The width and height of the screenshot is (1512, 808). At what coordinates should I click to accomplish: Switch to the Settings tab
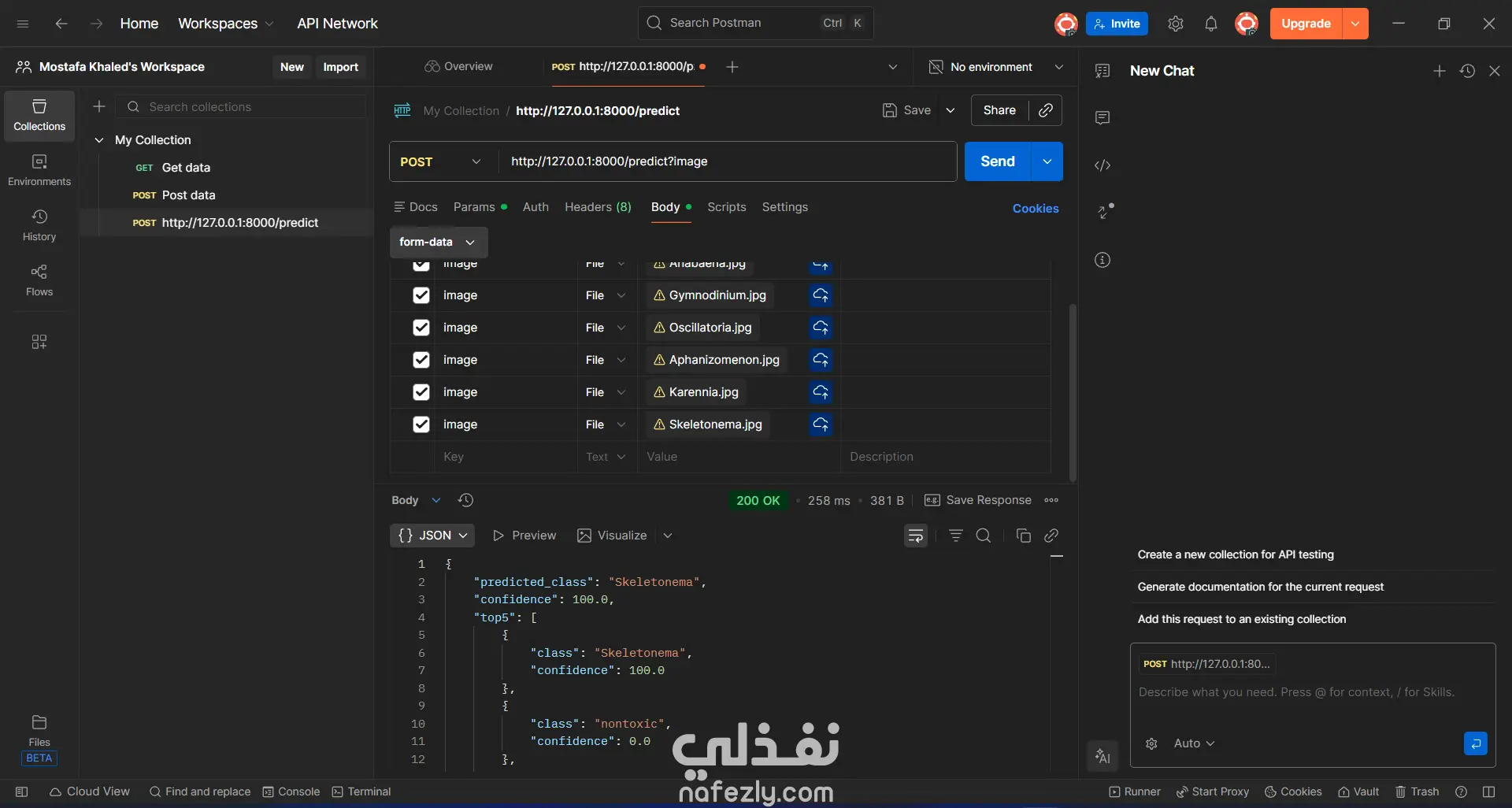click(x=784, y=207)
